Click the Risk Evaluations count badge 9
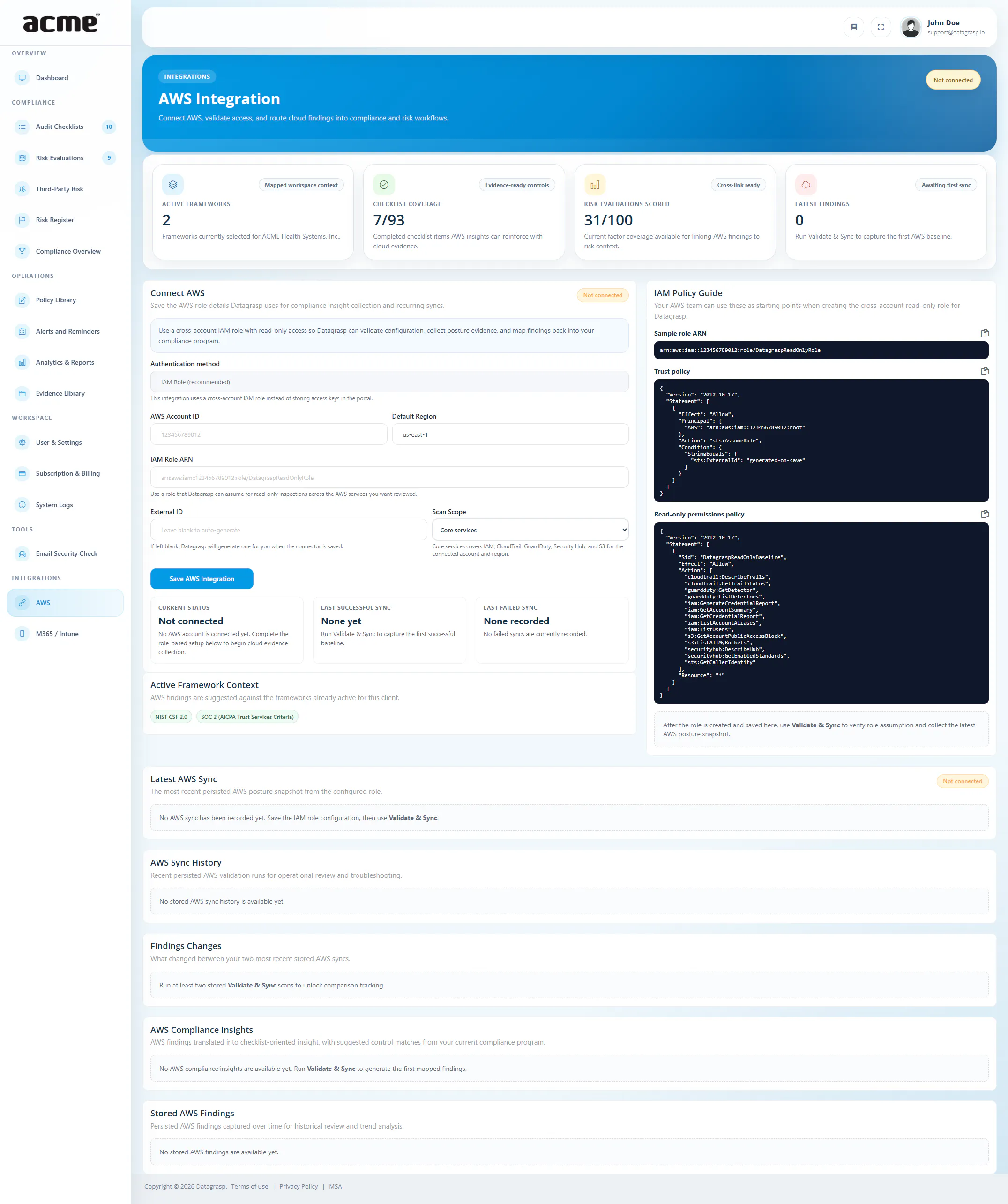 click(x=109, y=157)
